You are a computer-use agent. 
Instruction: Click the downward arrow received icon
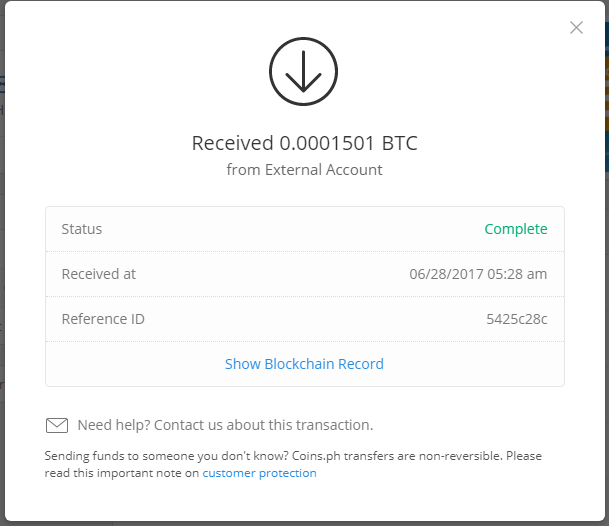303,71
